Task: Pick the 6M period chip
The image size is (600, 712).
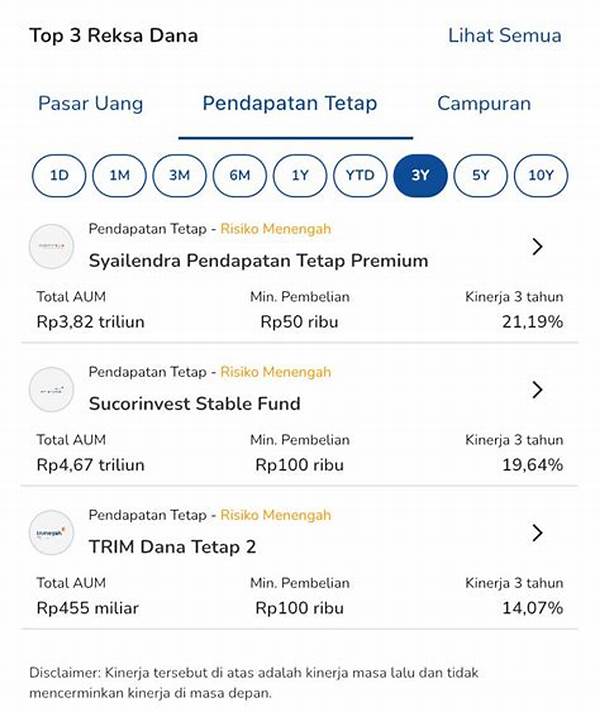Action: click(x=240, y=175)
